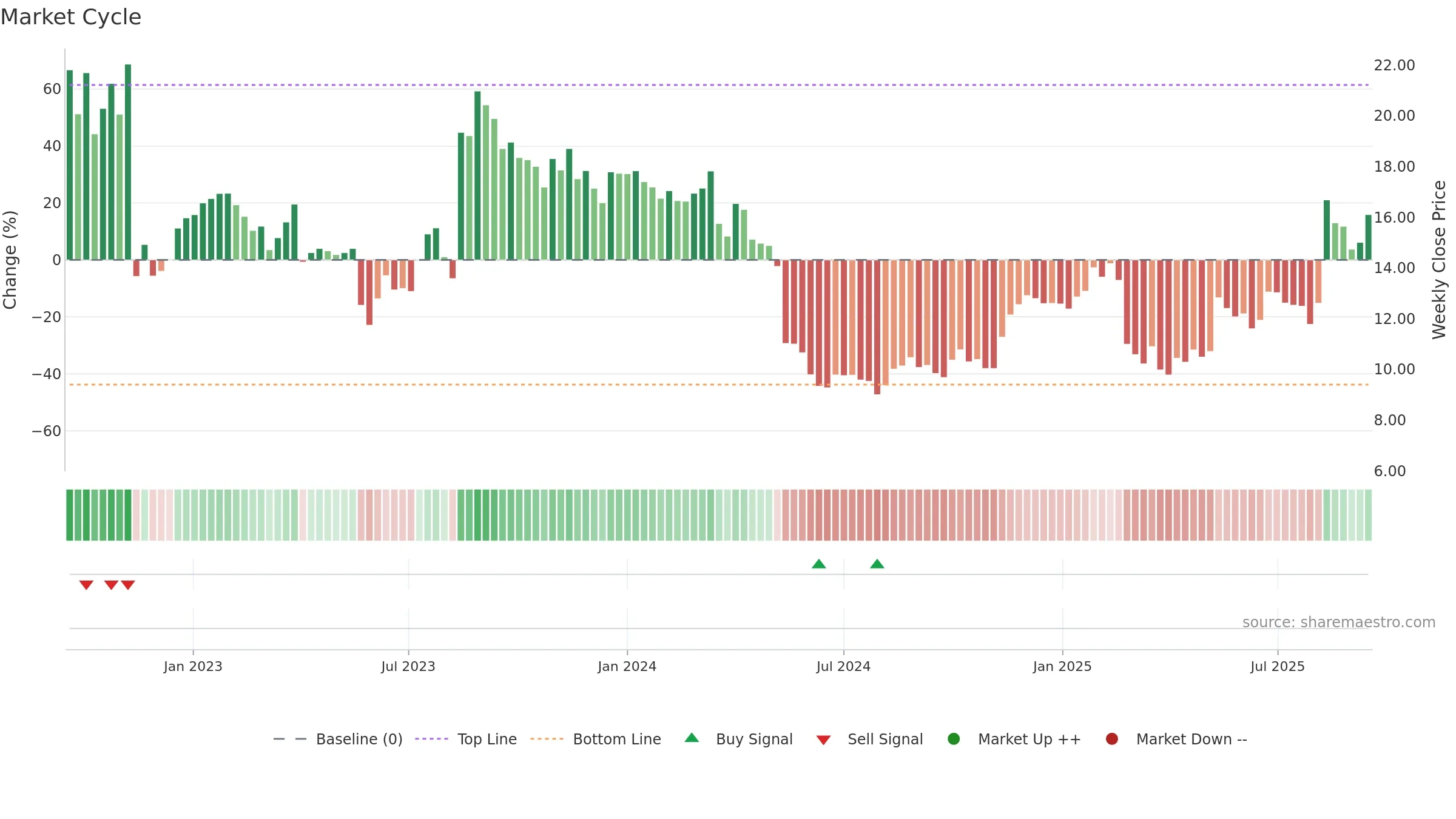Viewport: 1456px width, 819px height.
Task: Click the Jan 2023 axis label
Action: tap(193, 667)
